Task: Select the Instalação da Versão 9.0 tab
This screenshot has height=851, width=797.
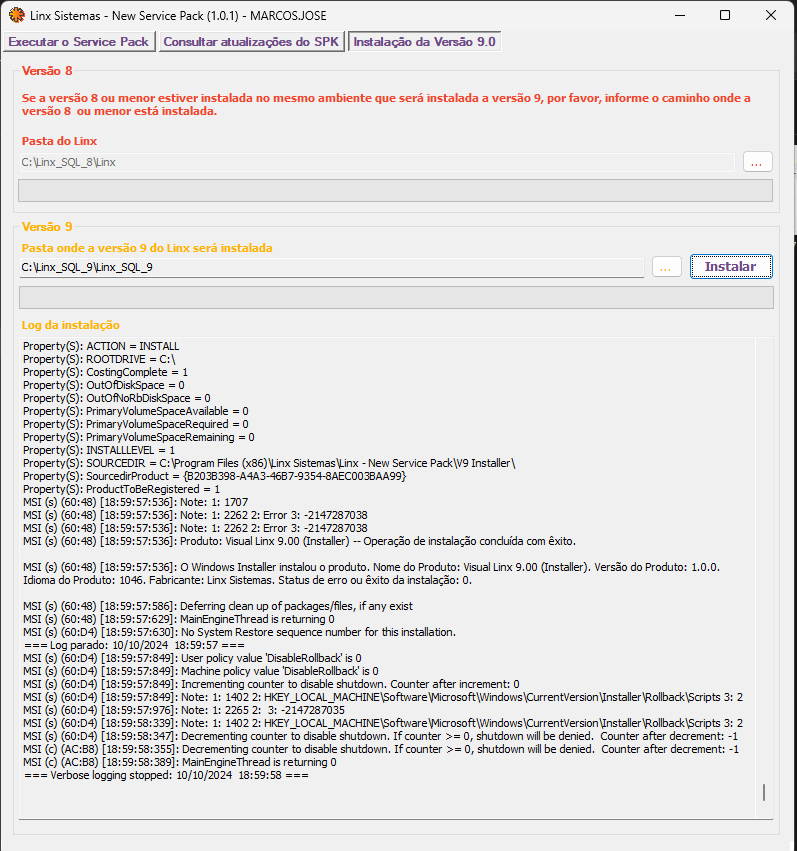Action: coord(424,42)
